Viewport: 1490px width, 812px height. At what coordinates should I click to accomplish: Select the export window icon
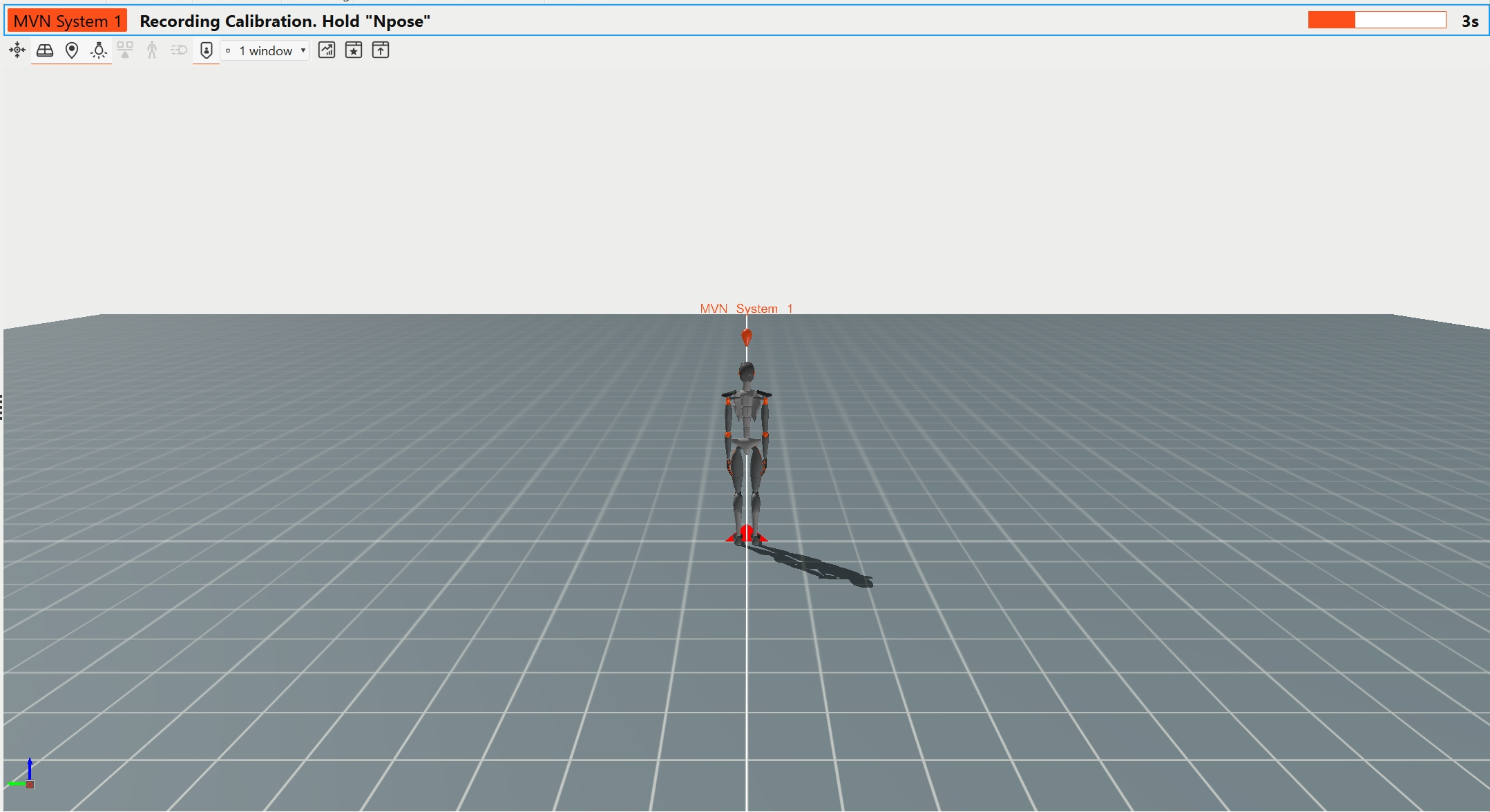click(x=380, y=50)
